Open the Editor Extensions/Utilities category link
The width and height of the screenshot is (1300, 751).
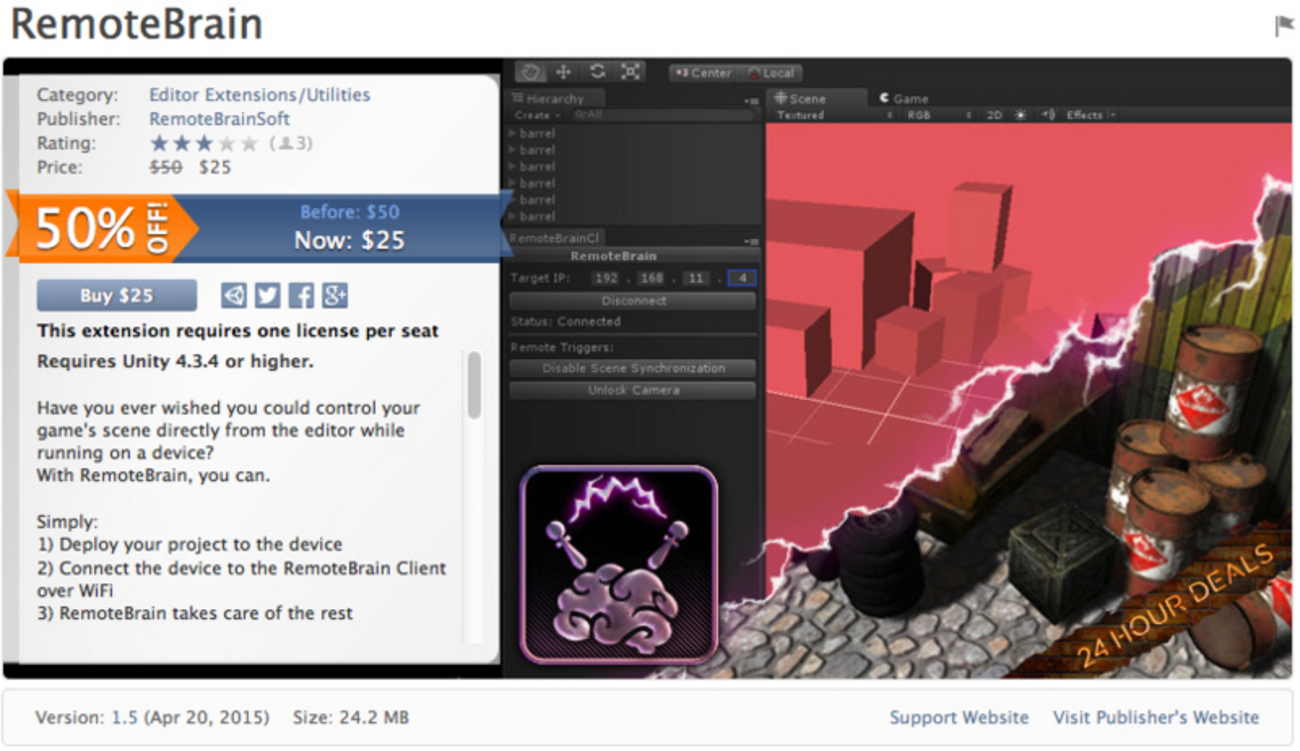(260, 95)
